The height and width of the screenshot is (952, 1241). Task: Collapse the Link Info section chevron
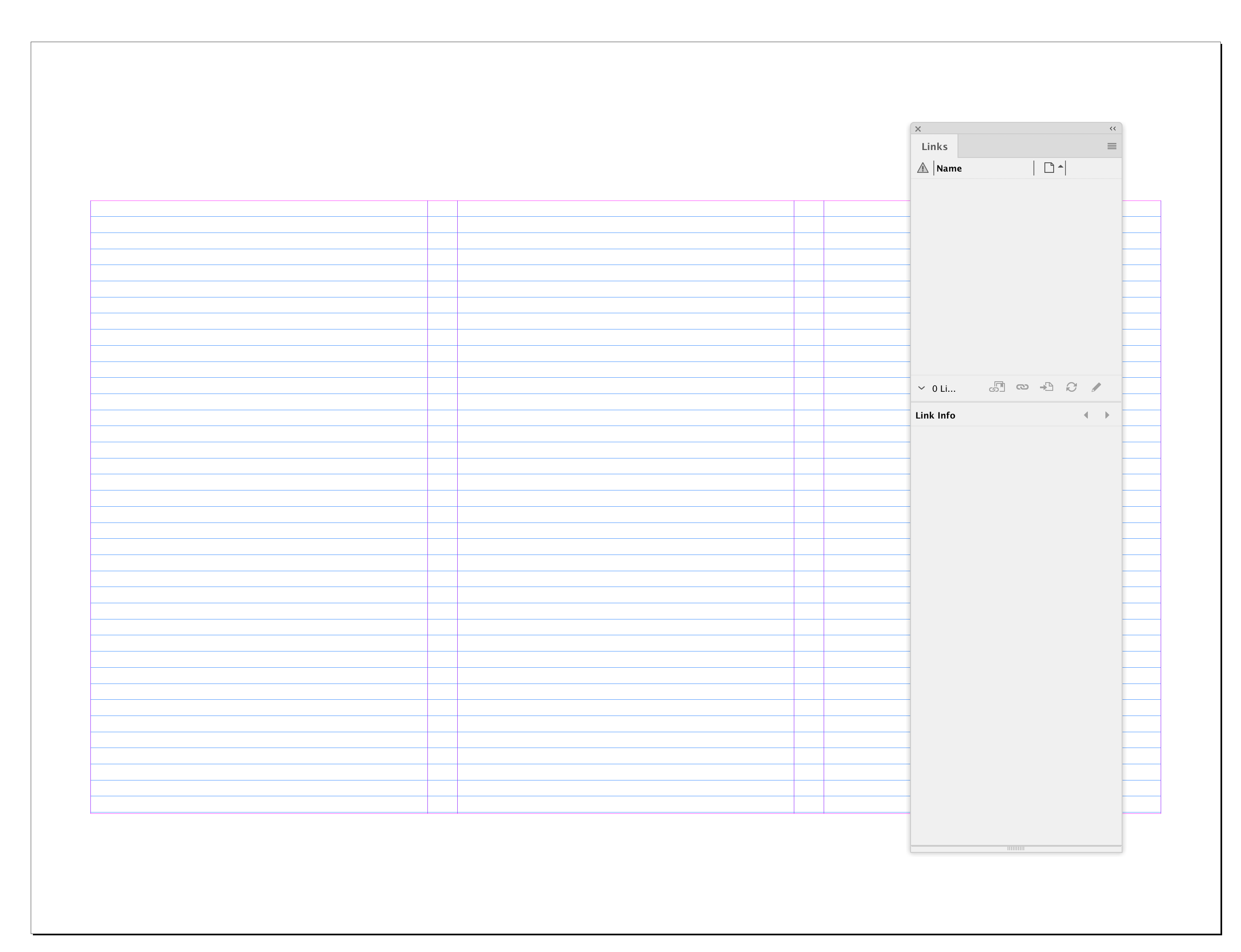point(922,388)
